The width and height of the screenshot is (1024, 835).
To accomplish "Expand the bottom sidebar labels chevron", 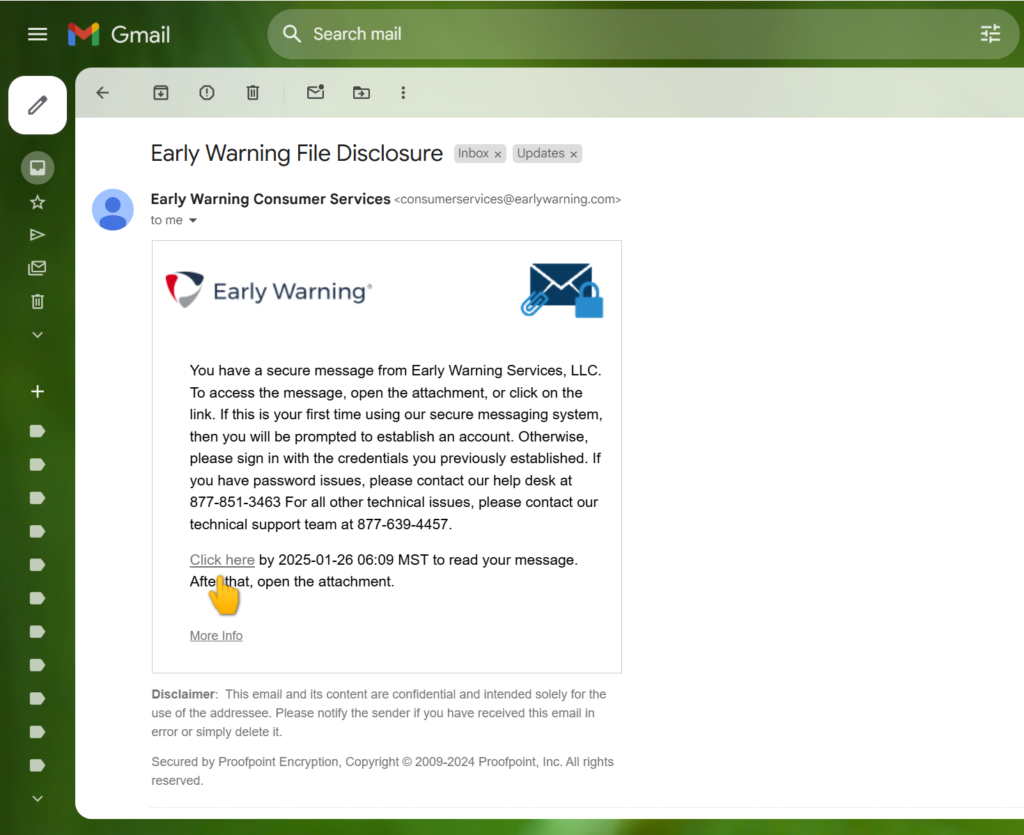I will click(x=37, y=798).
